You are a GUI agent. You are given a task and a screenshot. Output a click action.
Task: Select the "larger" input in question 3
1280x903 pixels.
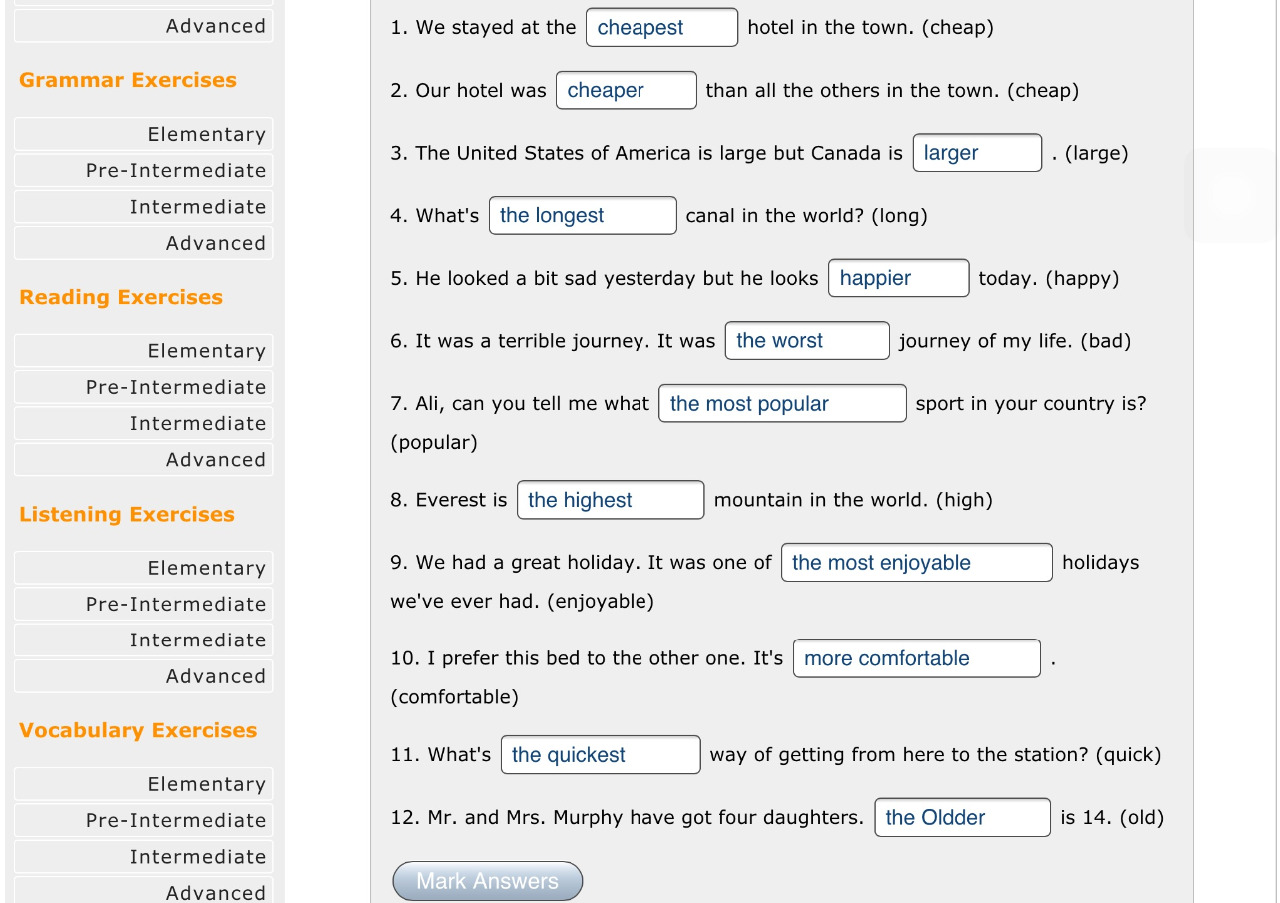[977, 153]
